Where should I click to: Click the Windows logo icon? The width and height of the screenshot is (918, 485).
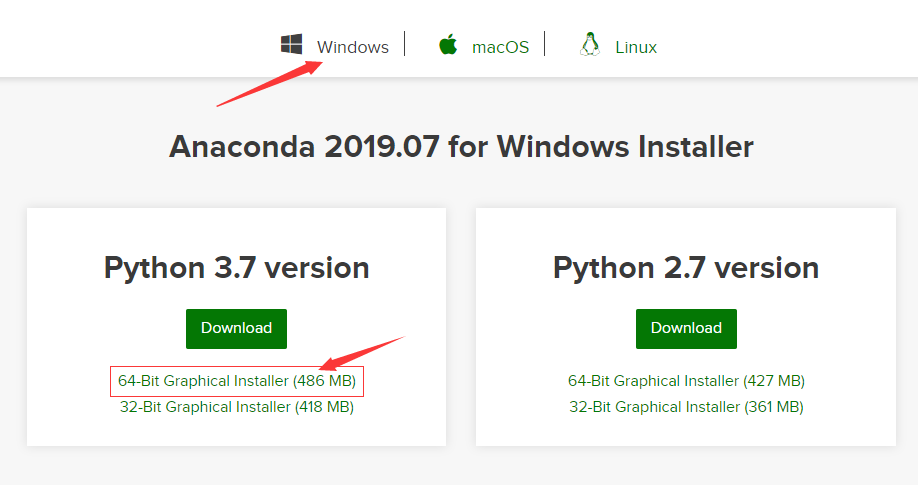tap(292, 45)
